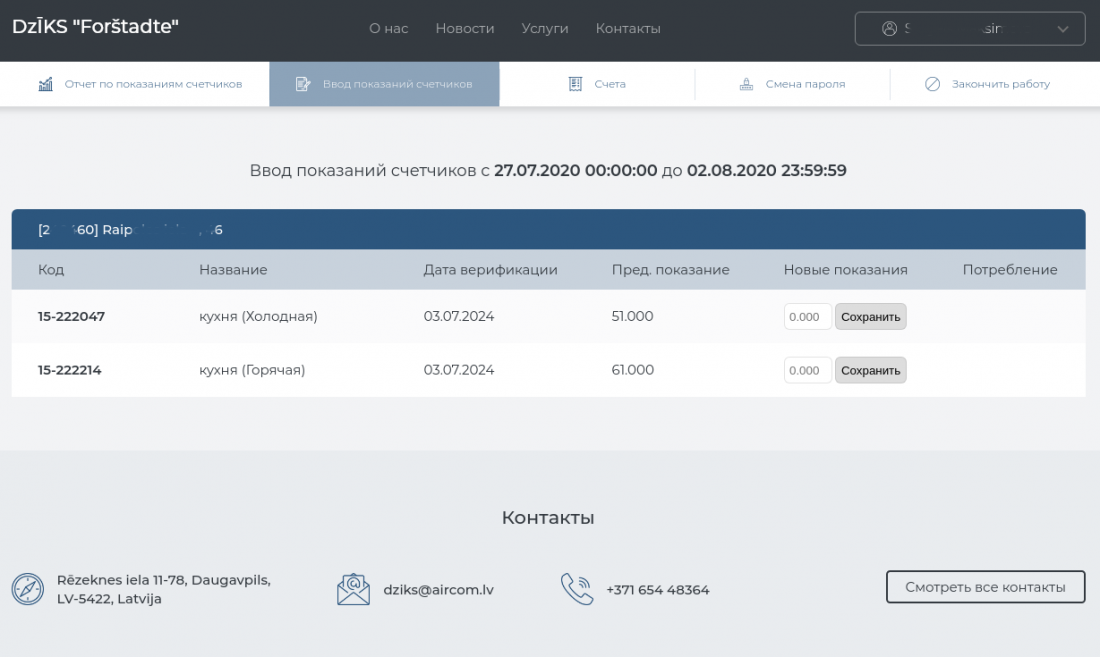The image size is (1100, 657).
Task: Click the email envelope icon
Action: tap(353, 589)
